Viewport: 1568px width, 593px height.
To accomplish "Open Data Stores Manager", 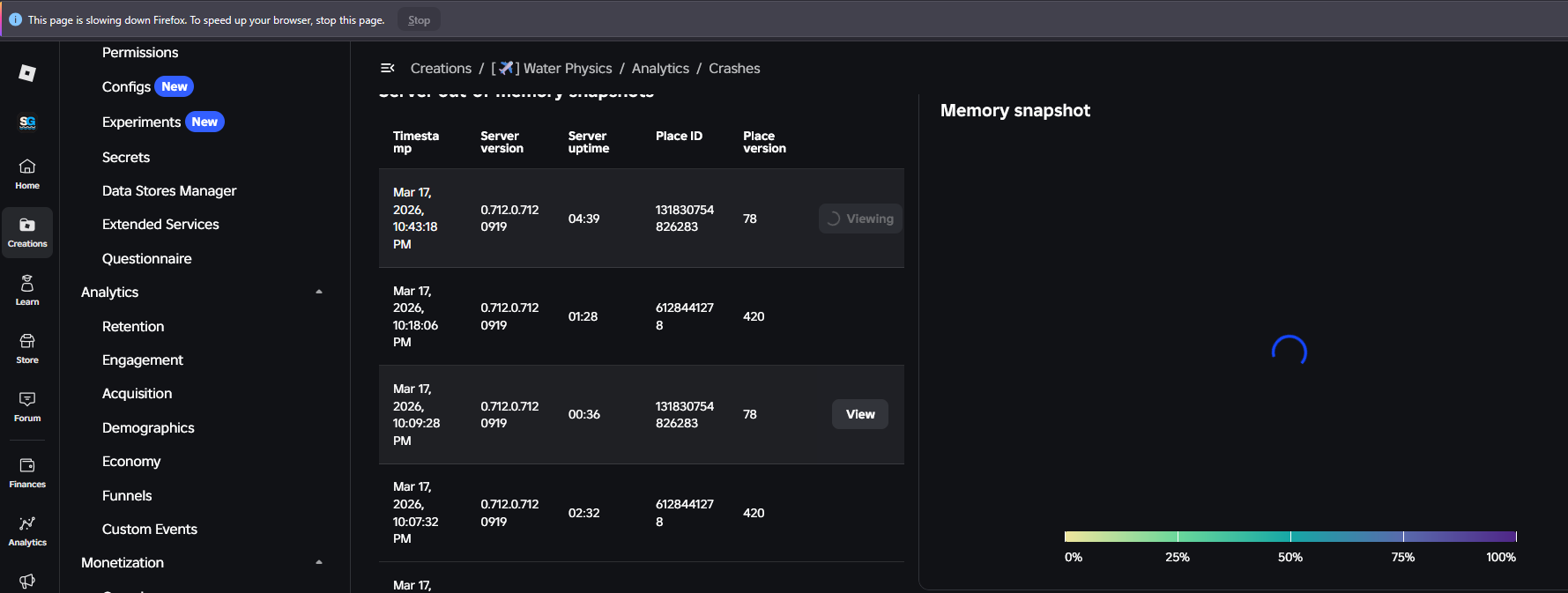I will 169,190.
